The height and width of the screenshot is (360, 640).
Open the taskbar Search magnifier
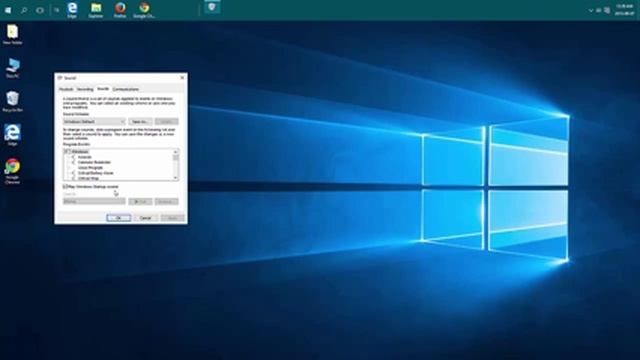click(x=24, y=10)
